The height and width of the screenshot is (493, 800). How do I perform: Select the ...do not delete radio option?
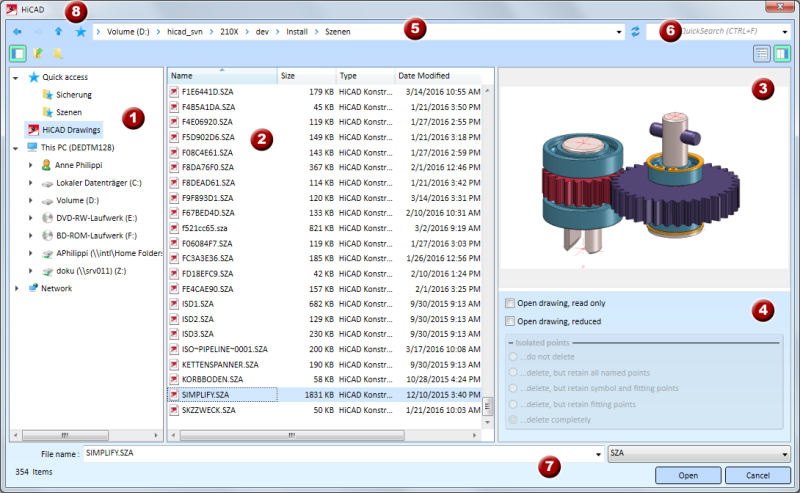pyautogui.click(x=513, y=357)
